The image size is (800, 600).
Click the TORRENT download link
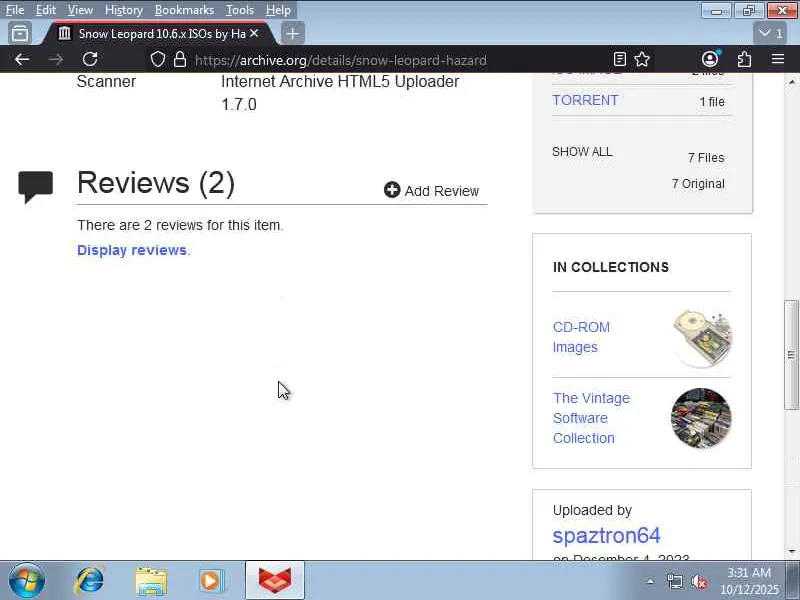tap(585, 100)
